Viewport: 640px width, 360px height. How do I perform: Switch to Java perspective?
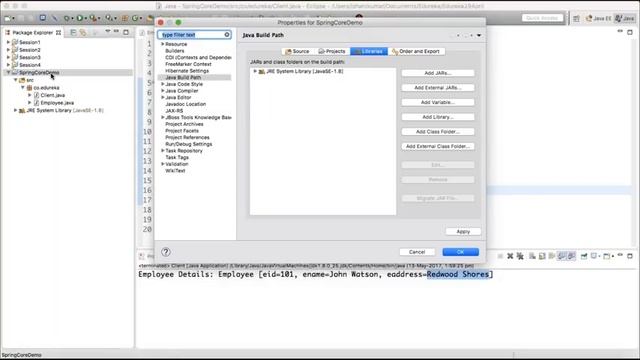click(x=625, y=18)
